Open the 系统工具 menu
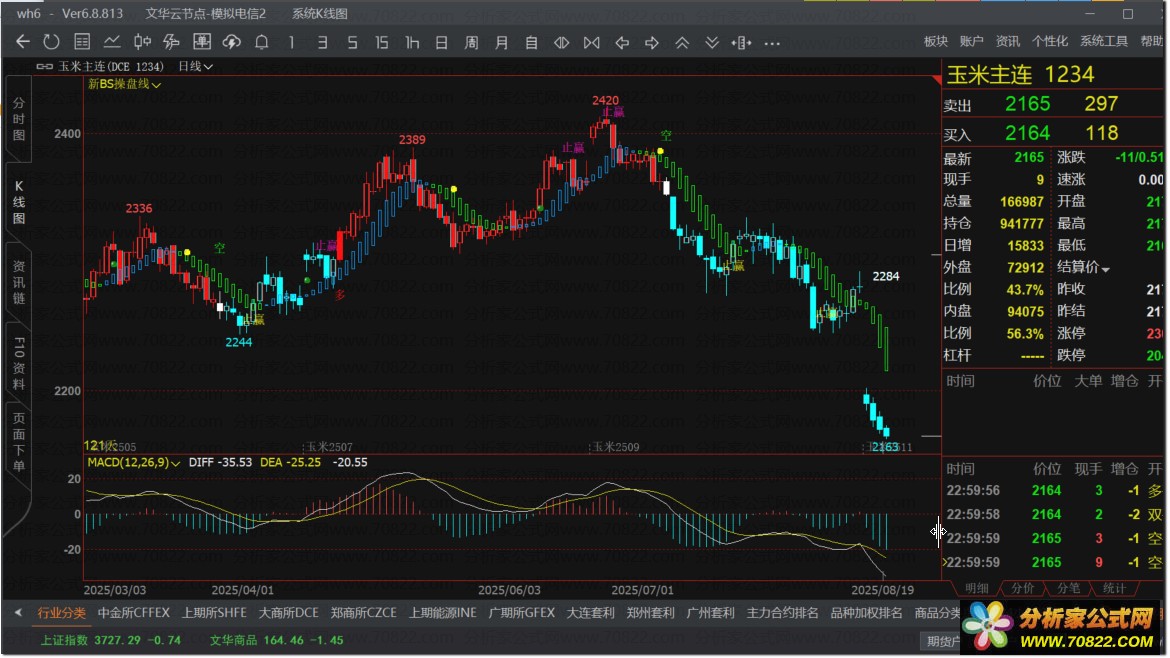 point(1104,41)
